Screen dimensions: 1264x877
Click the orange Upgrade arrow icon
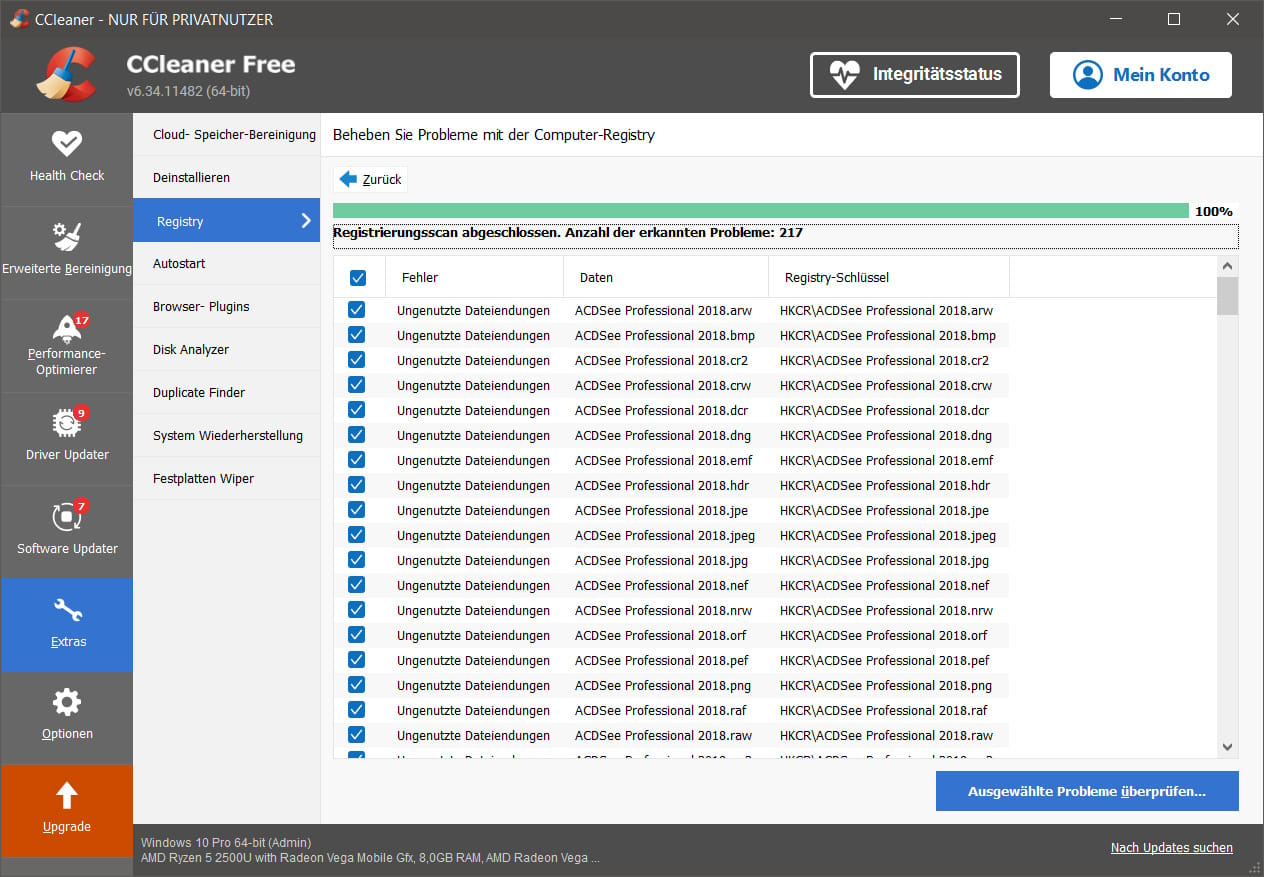[x=66, y=793]
